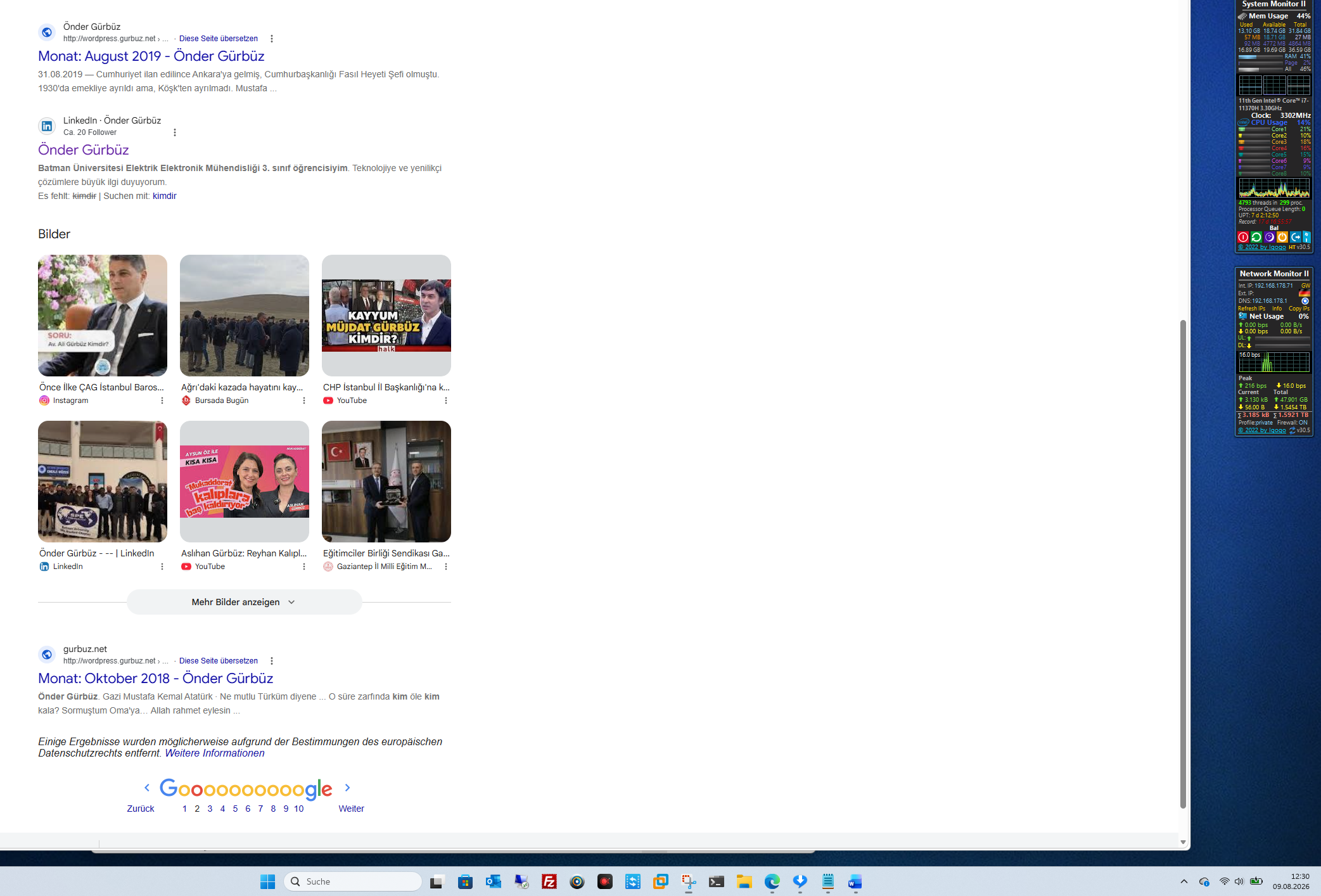Launch Microsoft Store from the taskbar
1321x896 pixels.
tap(465, 881)
